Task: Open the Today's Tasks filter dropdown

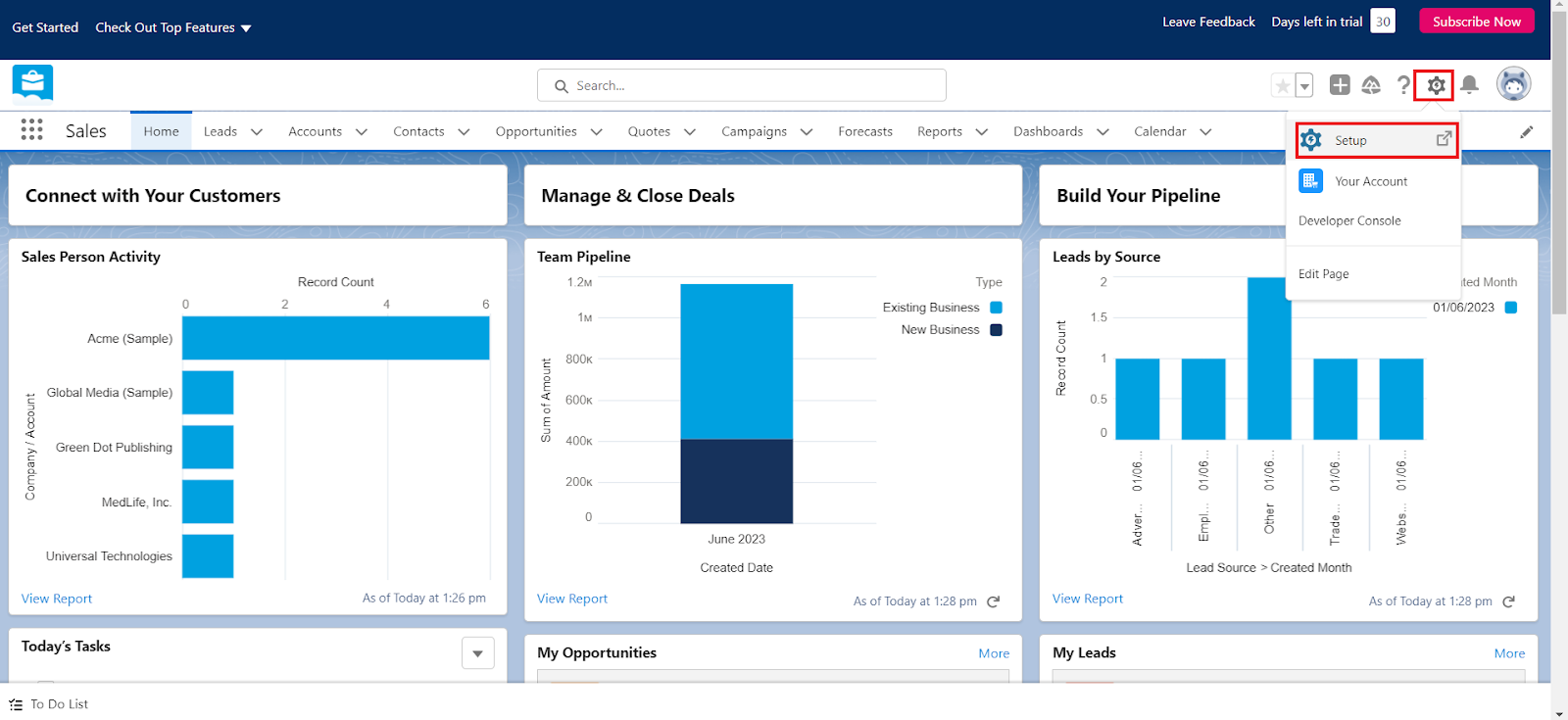Action: pos(477,653)
